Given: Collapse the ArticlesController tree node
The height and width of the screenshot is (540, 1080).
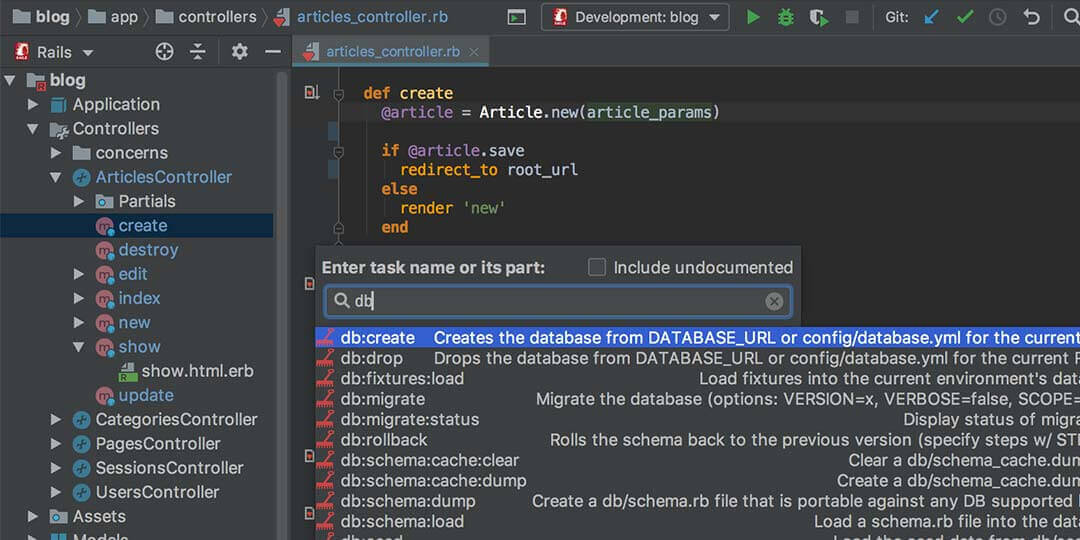Looking at the screenshot, I should 56,177.
